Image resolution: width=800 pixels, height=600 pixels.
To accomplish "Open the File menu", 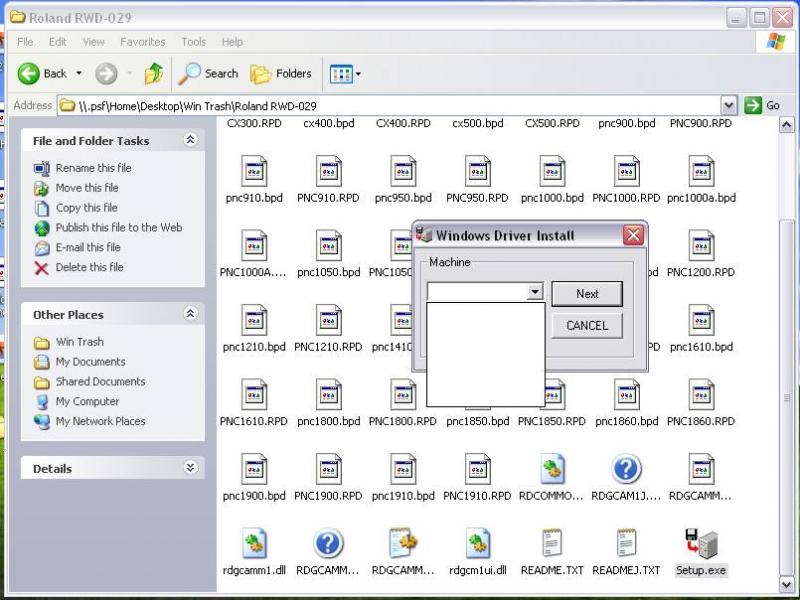I will pos(25,42).
